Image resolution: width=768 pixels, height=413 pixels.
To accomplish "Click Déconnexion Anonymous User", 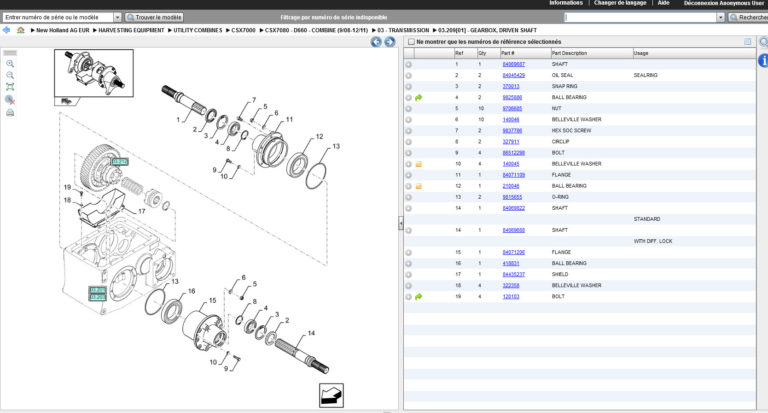I will coord(723,3).
